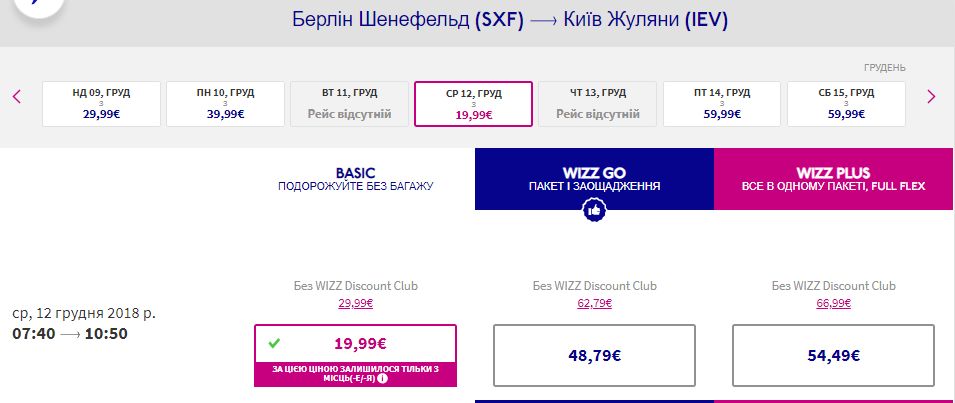This screenshot has height=403, width=955.
Task: Click the unavailable Tuesday 11 December tile
Action: click(x=349, y=104)
